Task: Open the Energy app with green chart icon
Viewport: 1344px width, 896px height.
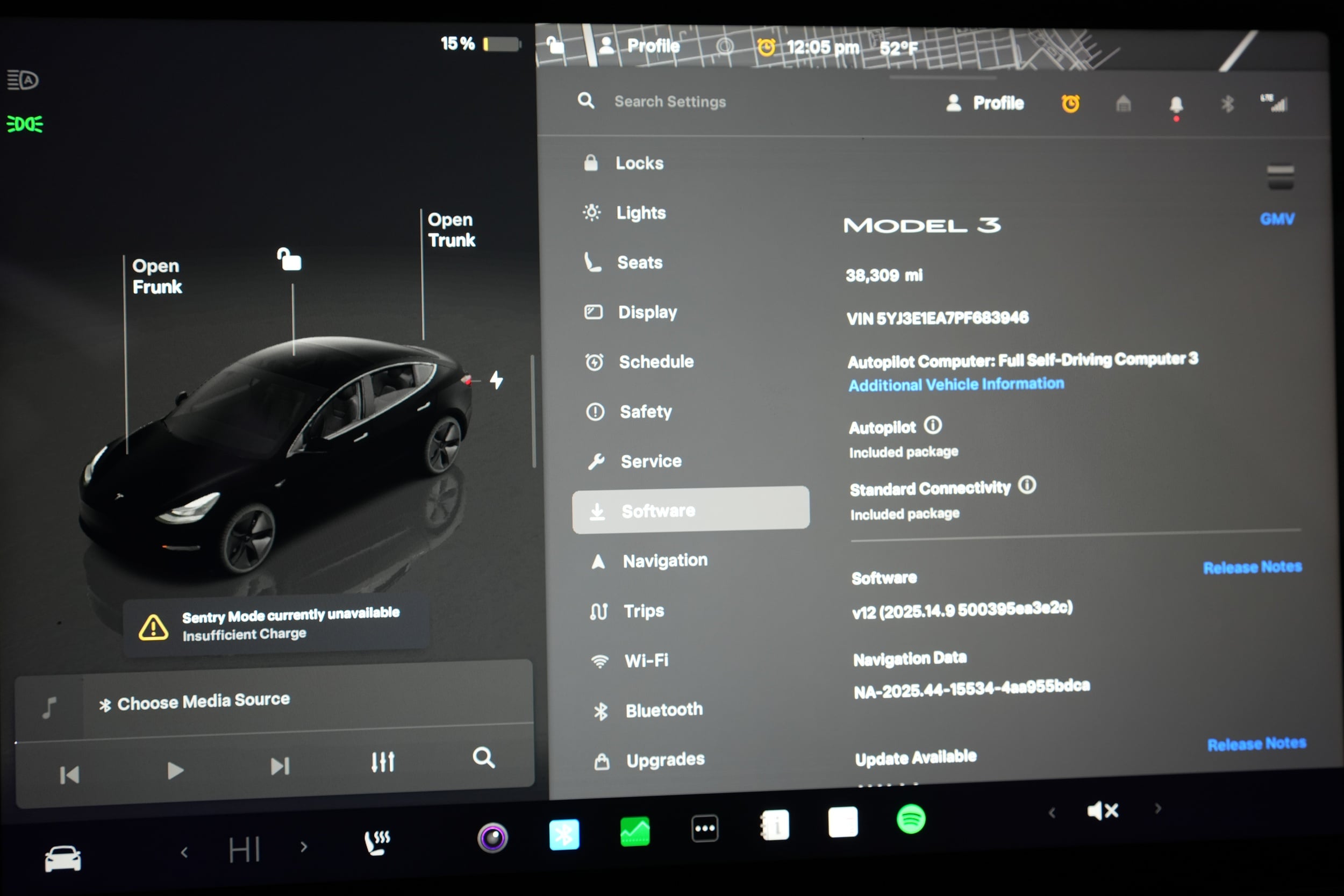Action: (634, 830)
